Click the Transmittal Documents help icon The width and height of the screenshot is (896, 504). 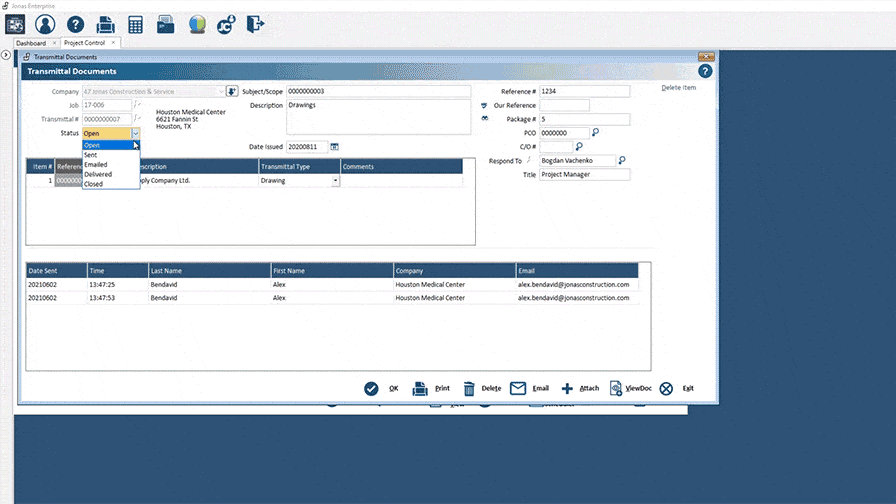705,71
